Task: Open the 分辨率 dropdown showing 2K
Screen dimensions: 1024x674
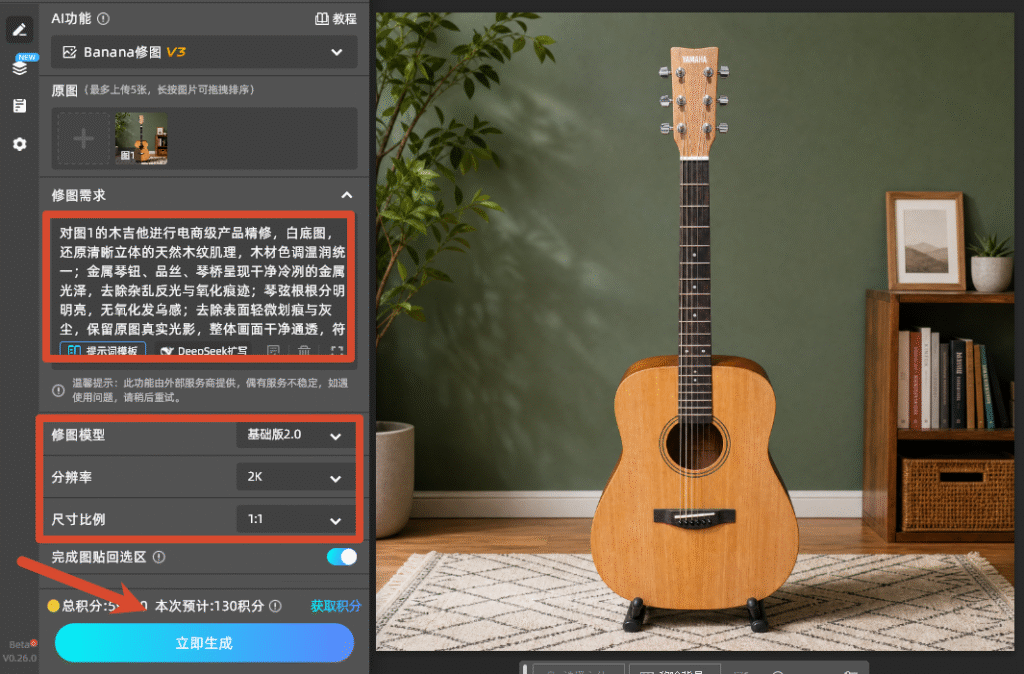Action: [295, 477]
